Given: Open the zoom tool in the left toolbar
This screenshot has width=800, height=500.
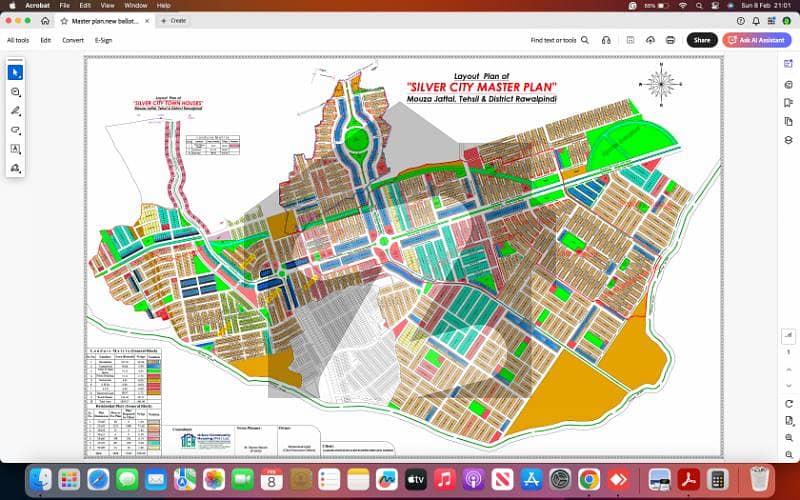Looking at the screenshot, I should click(x=16, y=92).
